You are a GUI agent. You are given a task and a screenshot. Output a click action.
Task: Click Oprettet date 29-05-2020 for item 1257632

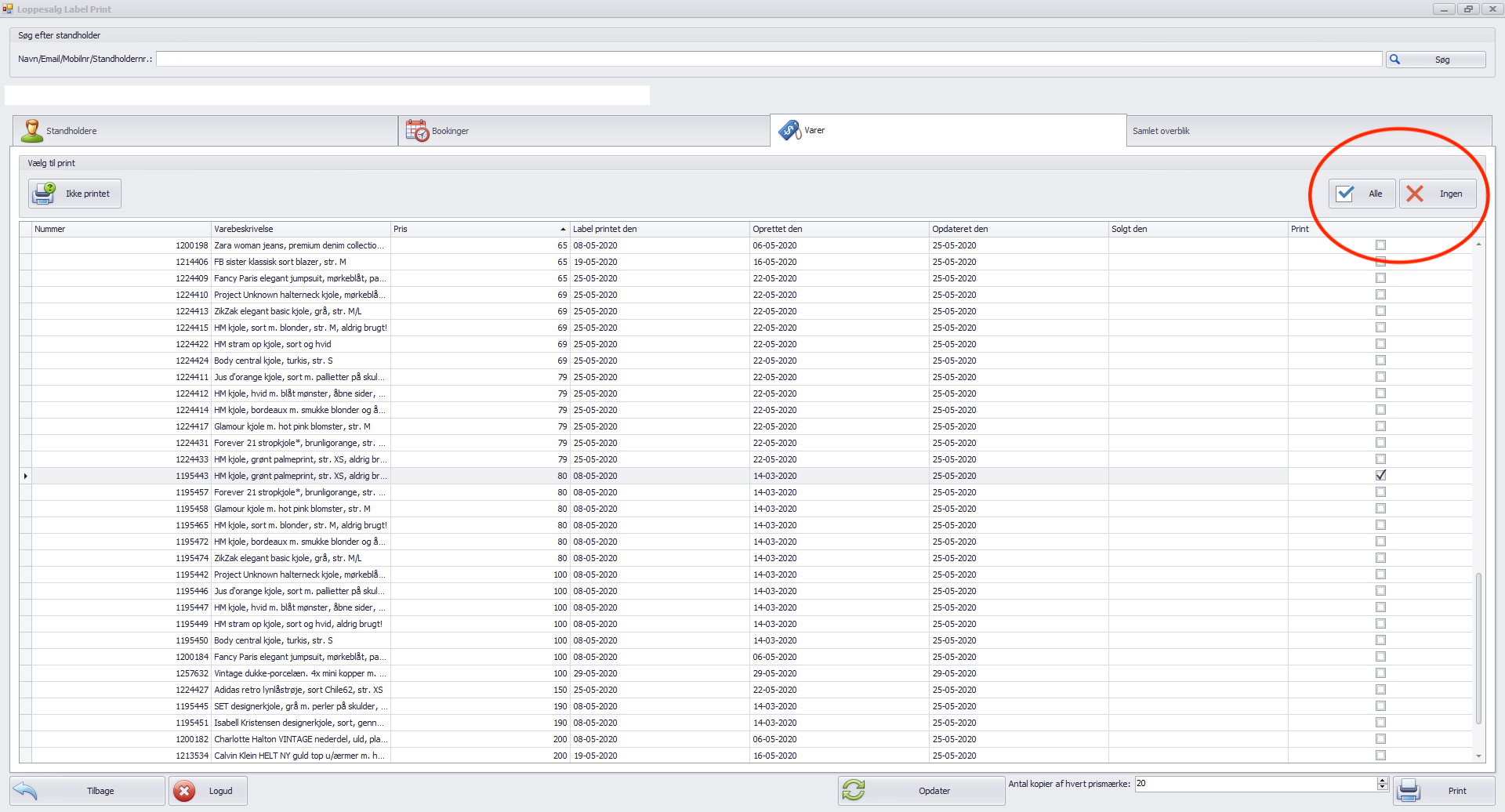point(774,673)
